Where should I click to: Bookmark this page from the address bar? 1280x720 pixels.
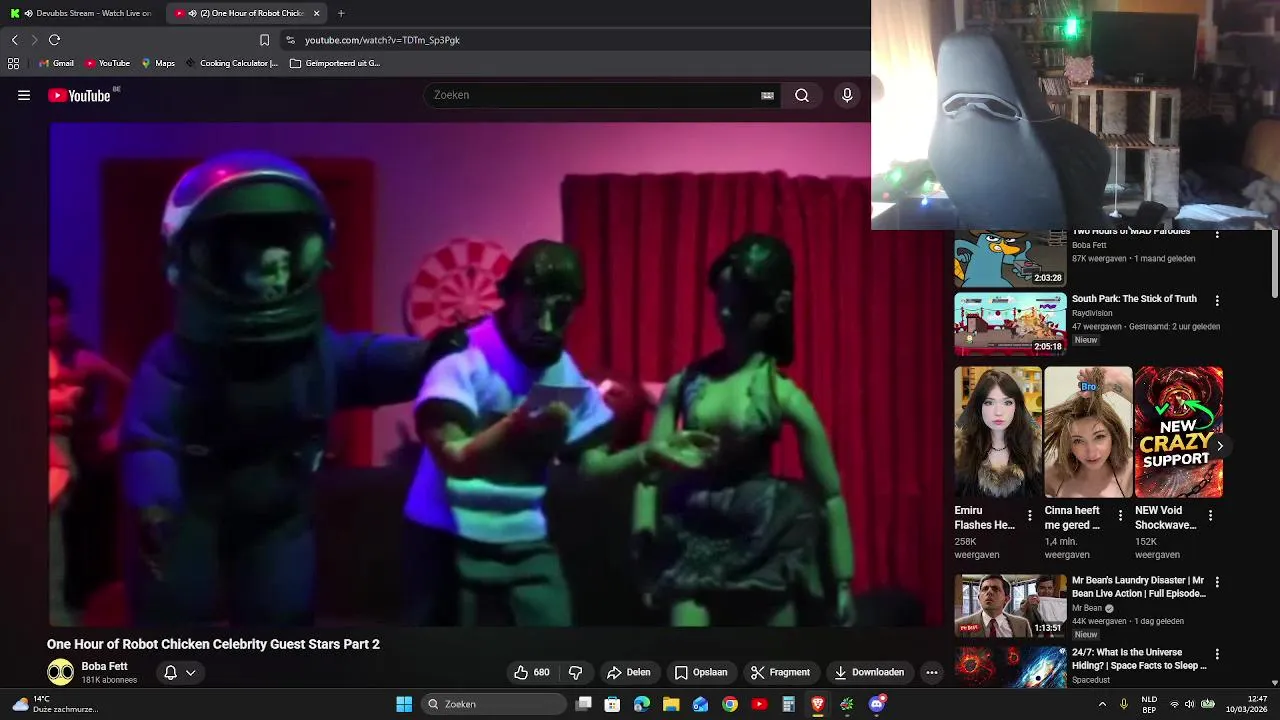click(x=264, y=40)
